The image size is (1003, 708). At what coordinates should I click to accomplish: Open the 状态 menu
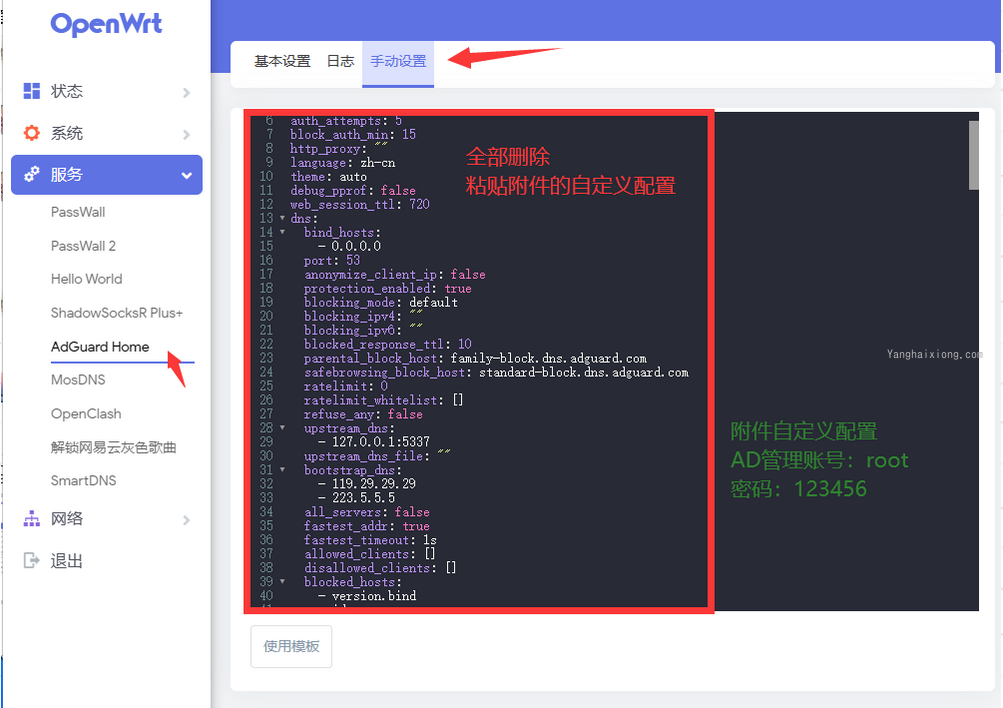pyautogui.click(x=107, y=91)
